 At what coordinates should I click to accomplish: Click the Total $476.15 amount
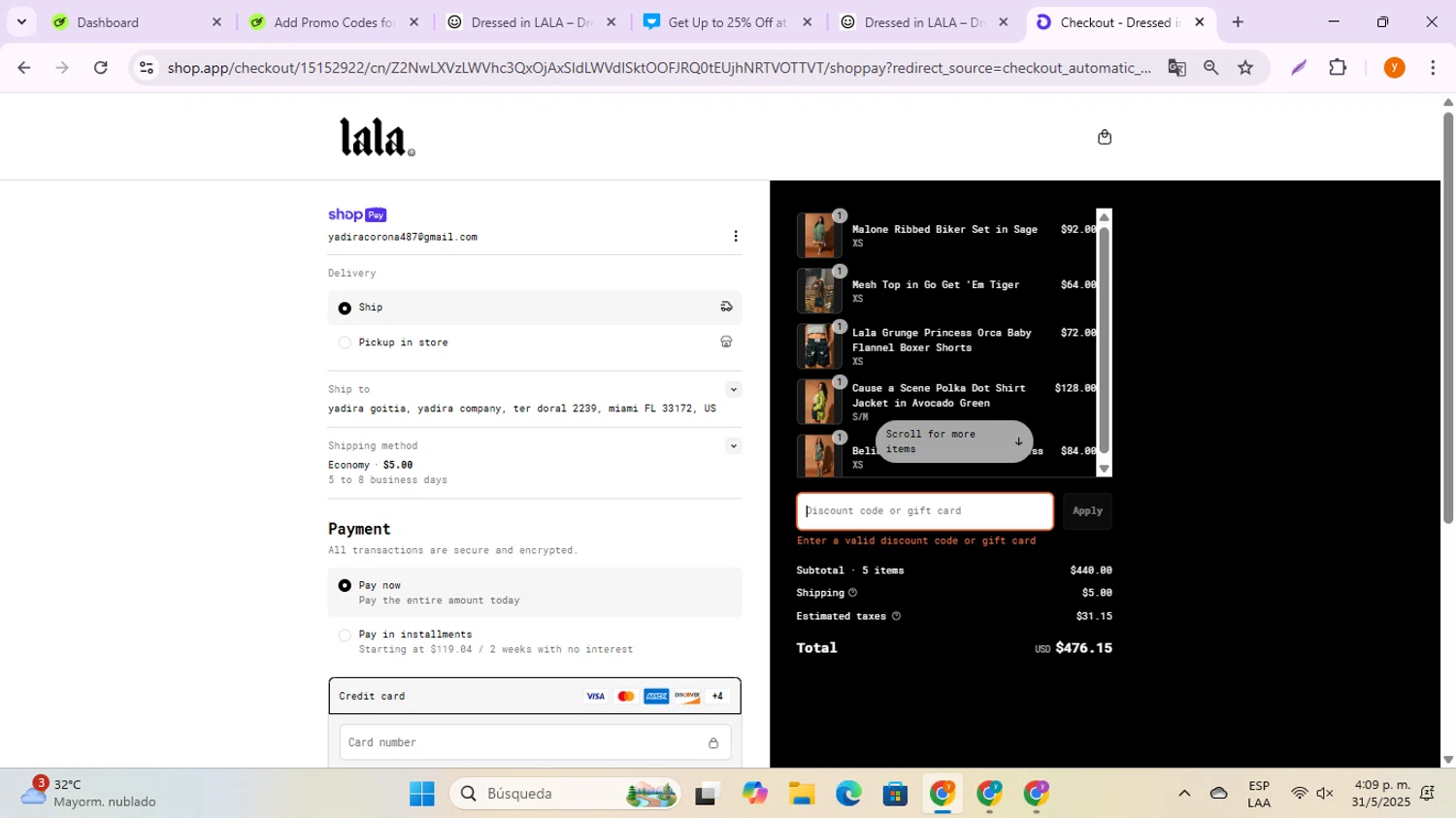click(x=1083, y=648)
